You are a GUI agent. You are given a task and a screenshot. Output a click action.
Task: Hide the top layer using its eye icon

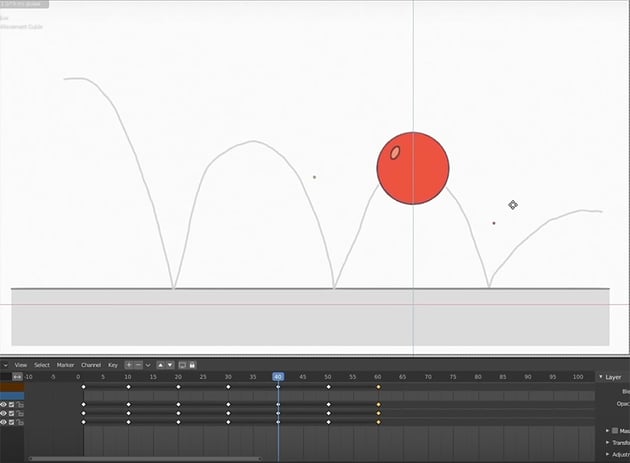point(3,404)
